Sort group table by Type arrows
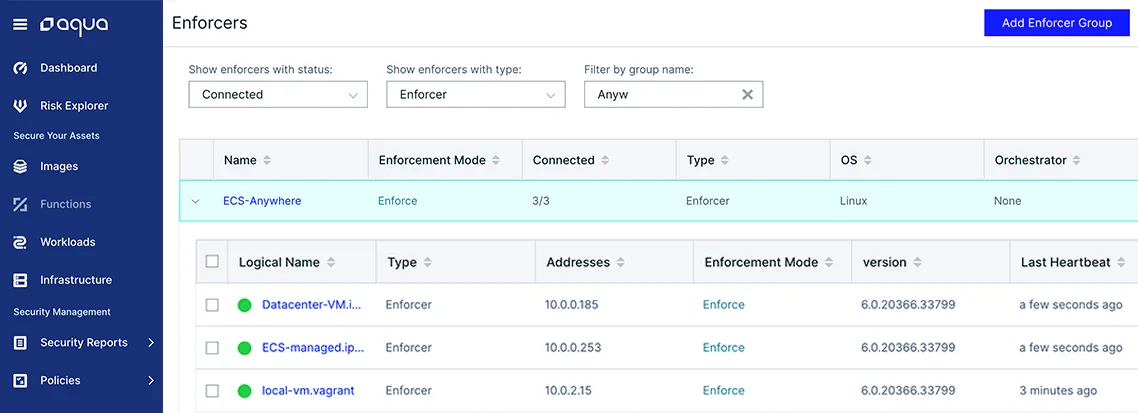1138x413 pixels. (x=724, y=160)
